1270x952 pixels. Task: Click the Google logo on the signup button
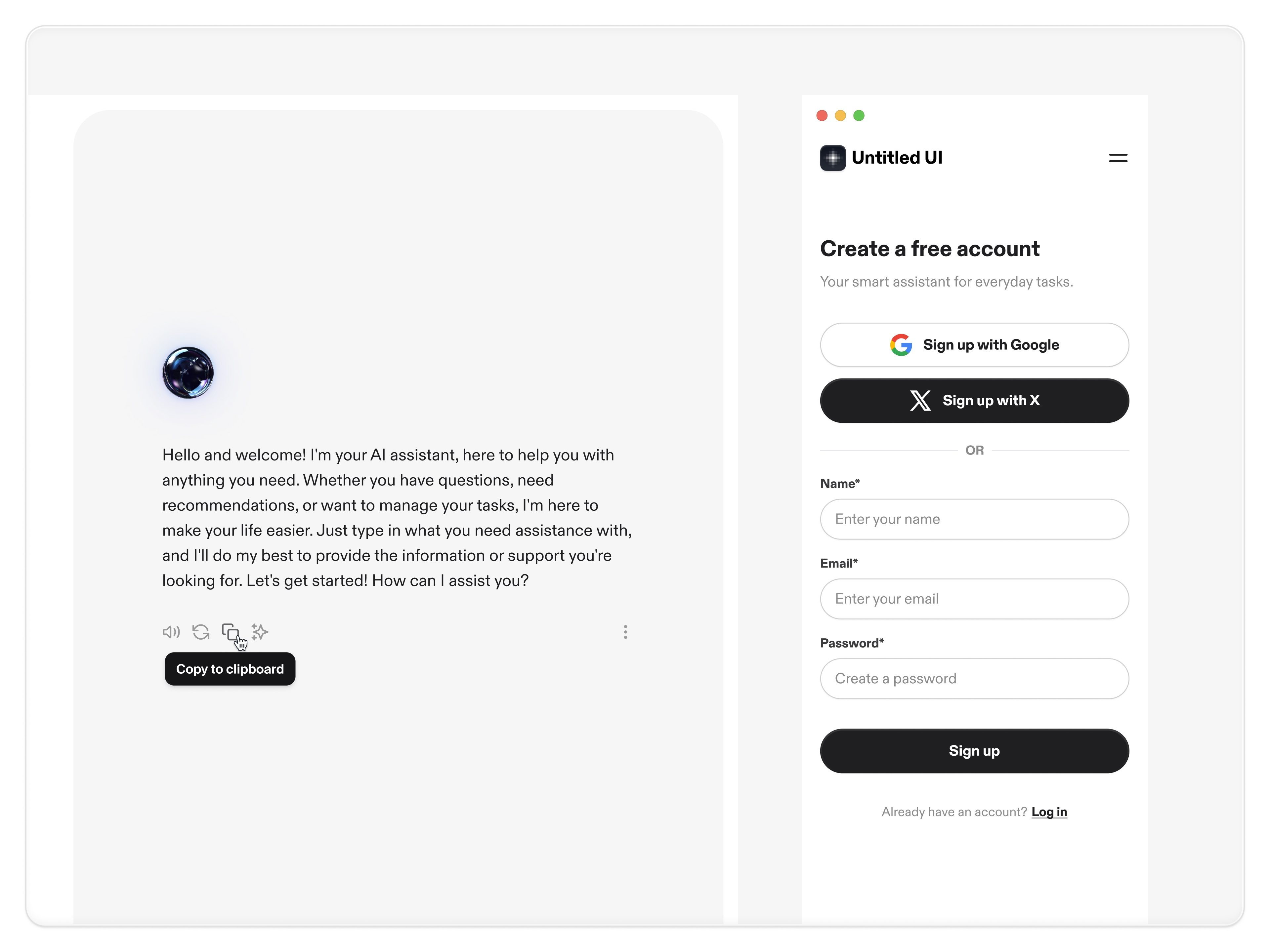(x=901, y=344)
